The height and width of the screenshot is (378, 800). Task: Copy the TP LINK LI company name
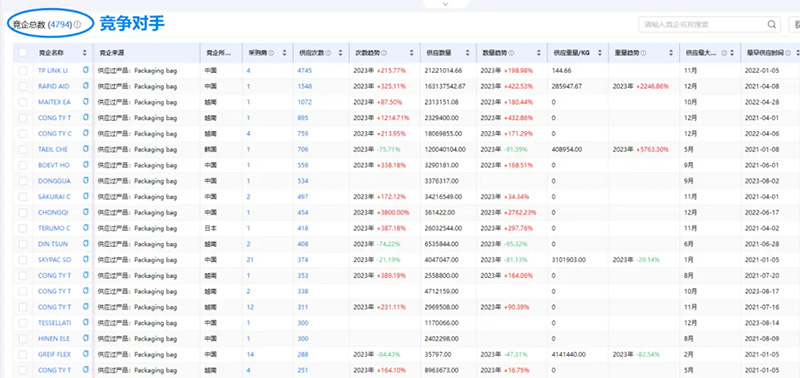point(85,70)
